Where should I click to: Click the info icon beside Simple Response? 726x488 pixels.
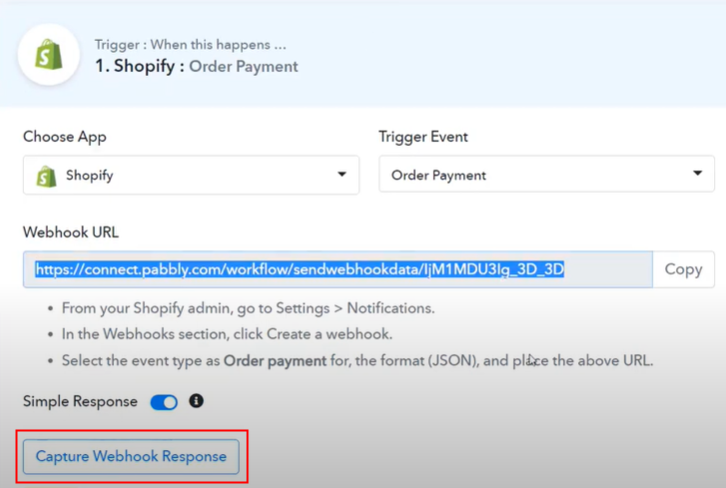tap(196, 400)
